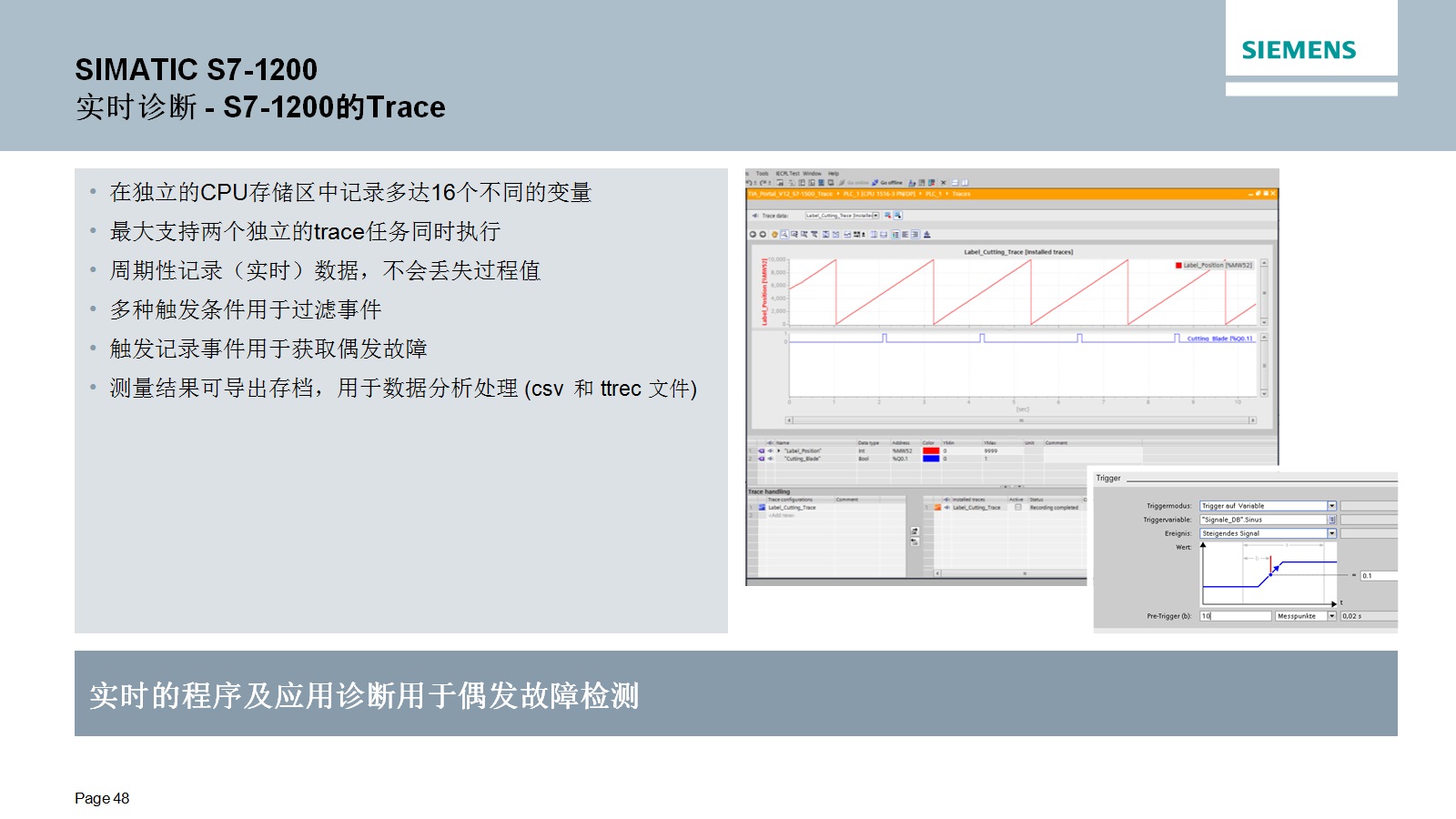Click the <Add new> trace configuration row

coord(782,515)
